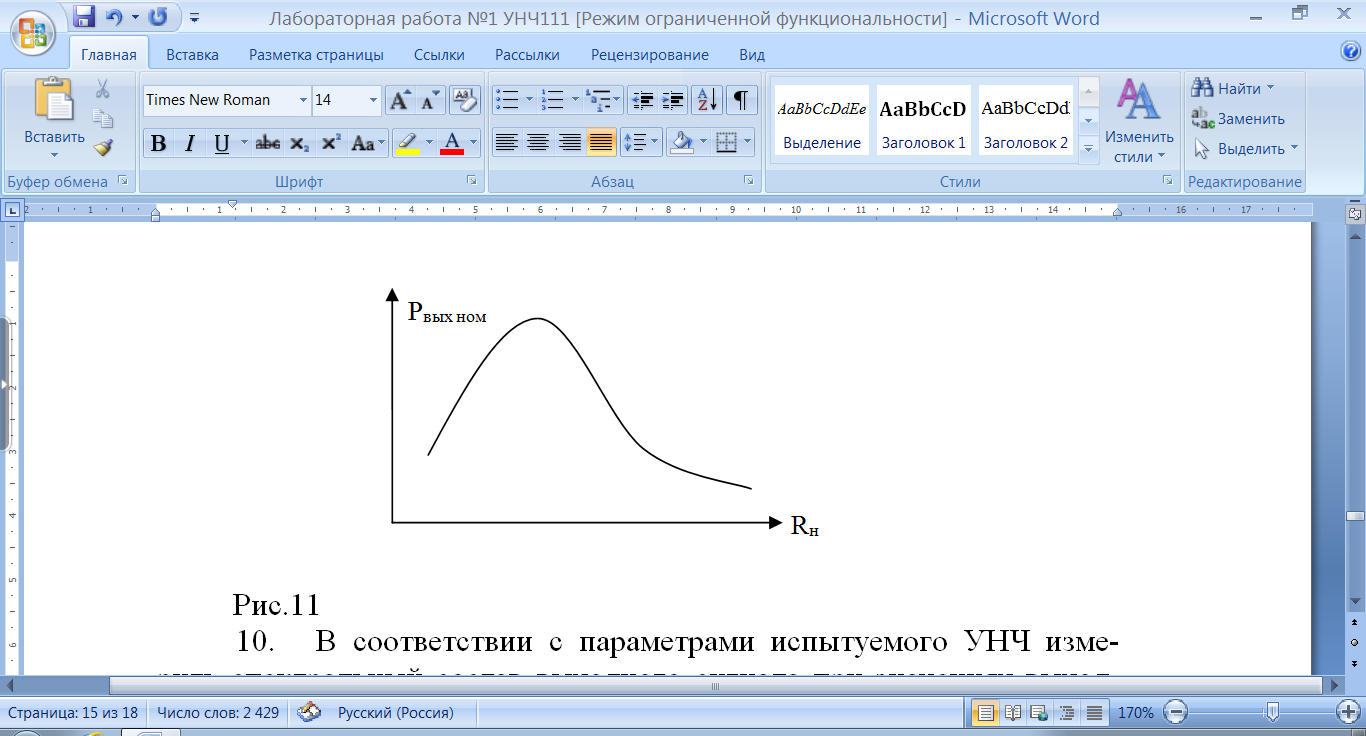Shrink font size with the smaller A icon
The height and width of the screenshot is (736, 1366).
(430, 100)
